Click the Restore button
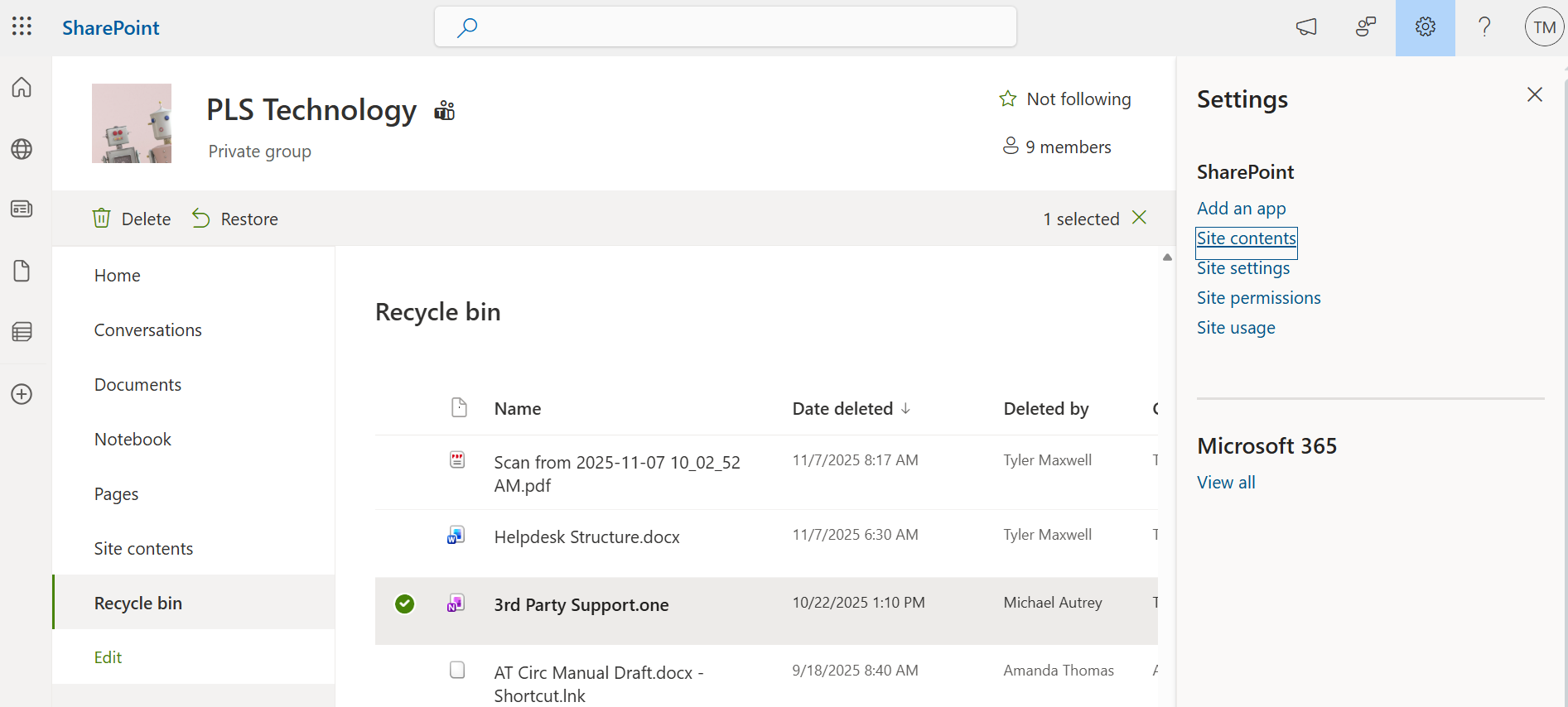This screenshot has height=707, width=1568. [x=236, y=219]
